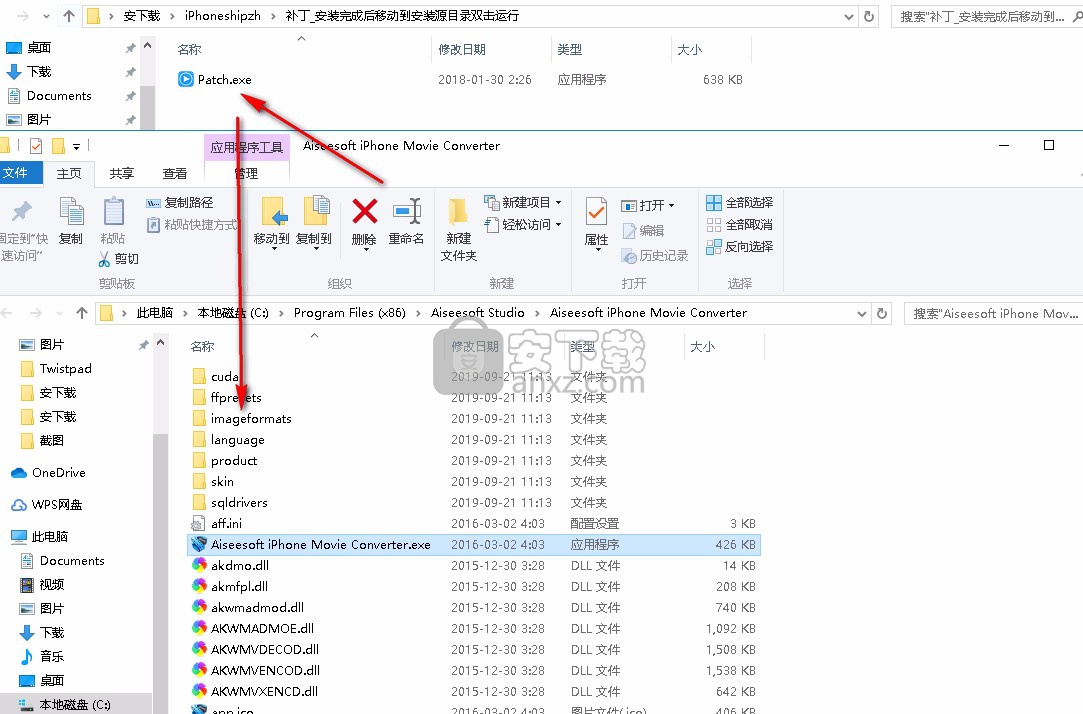Open Properties (属性) from the ribbon
1083x714 pixels.
coord(596,222)
